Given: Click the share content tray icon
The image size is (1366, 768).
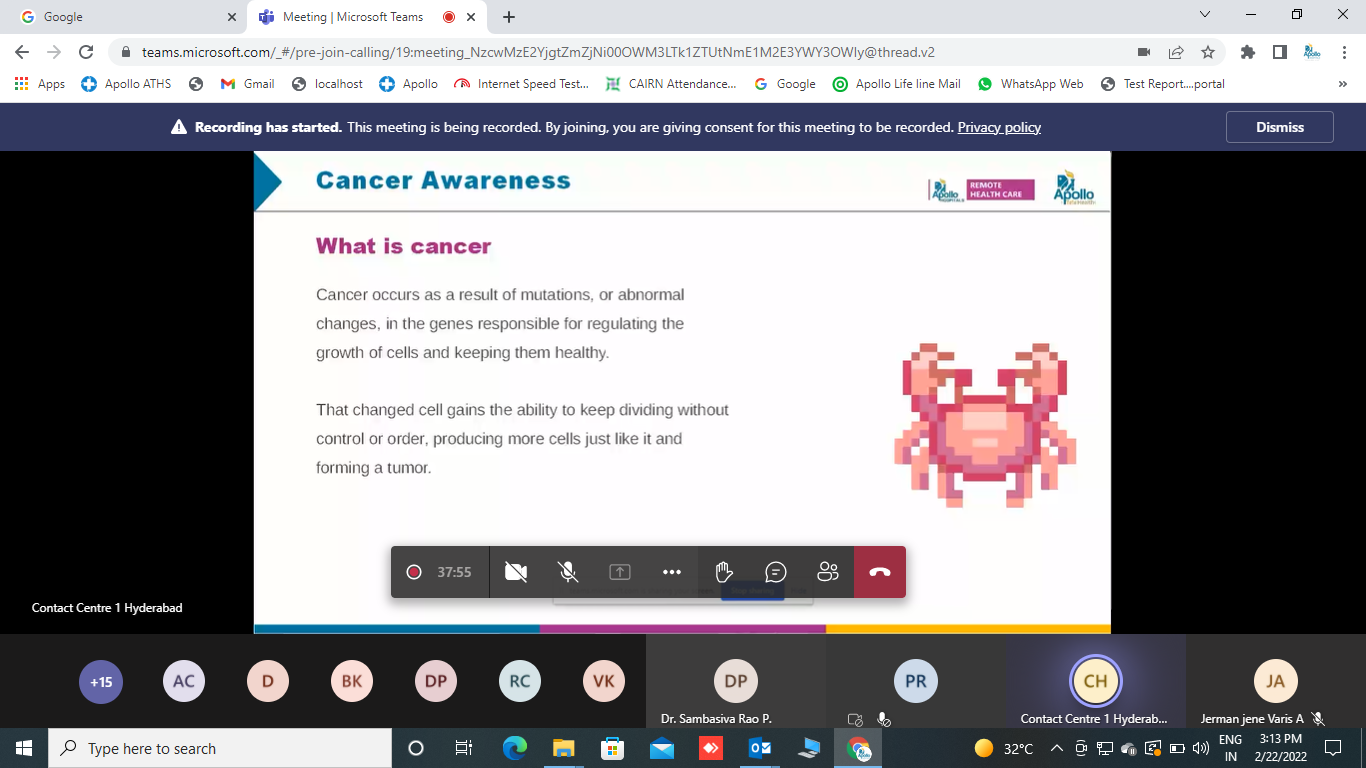Looking at the screenshot, I should [620, 572].
